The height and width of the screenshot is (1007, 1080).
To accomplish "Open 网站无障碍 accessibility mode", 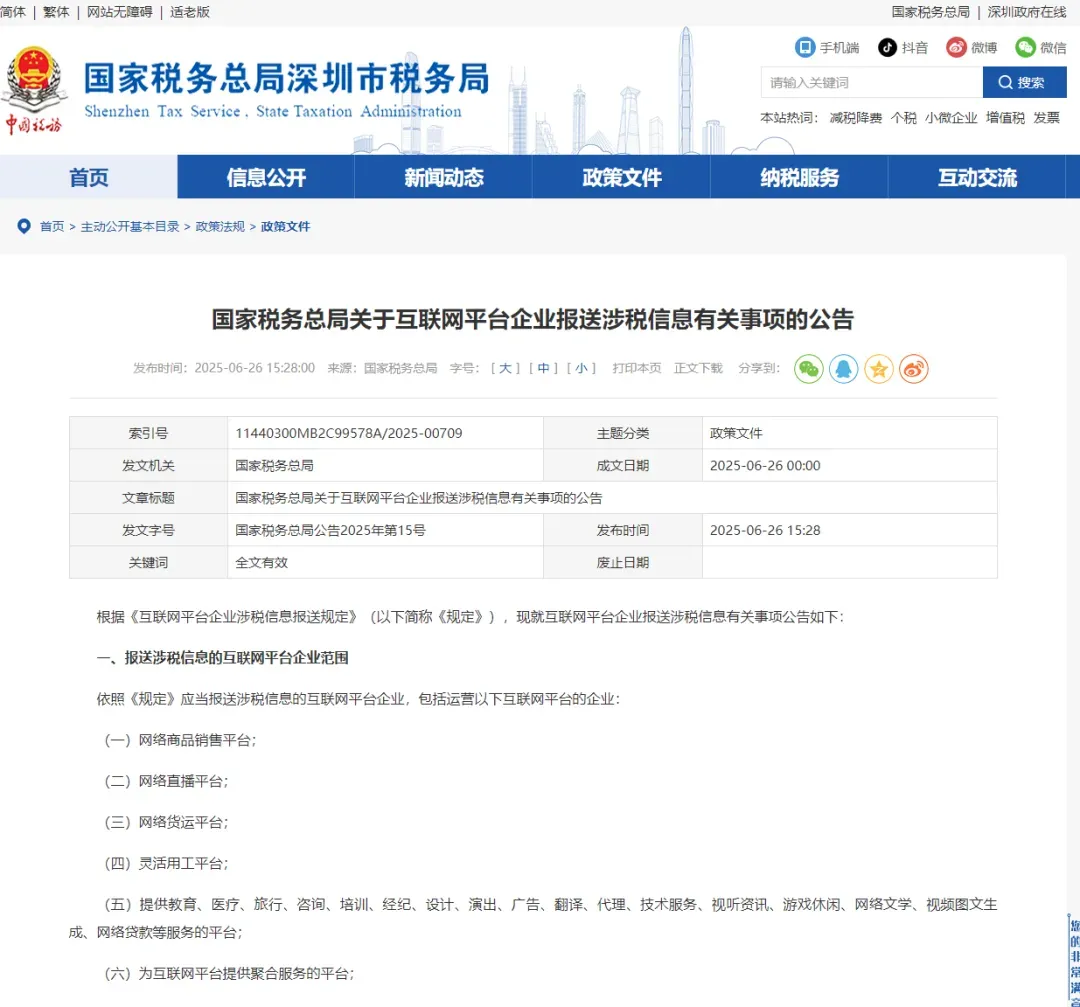I will pyautogui.click(x=119, y=12).
